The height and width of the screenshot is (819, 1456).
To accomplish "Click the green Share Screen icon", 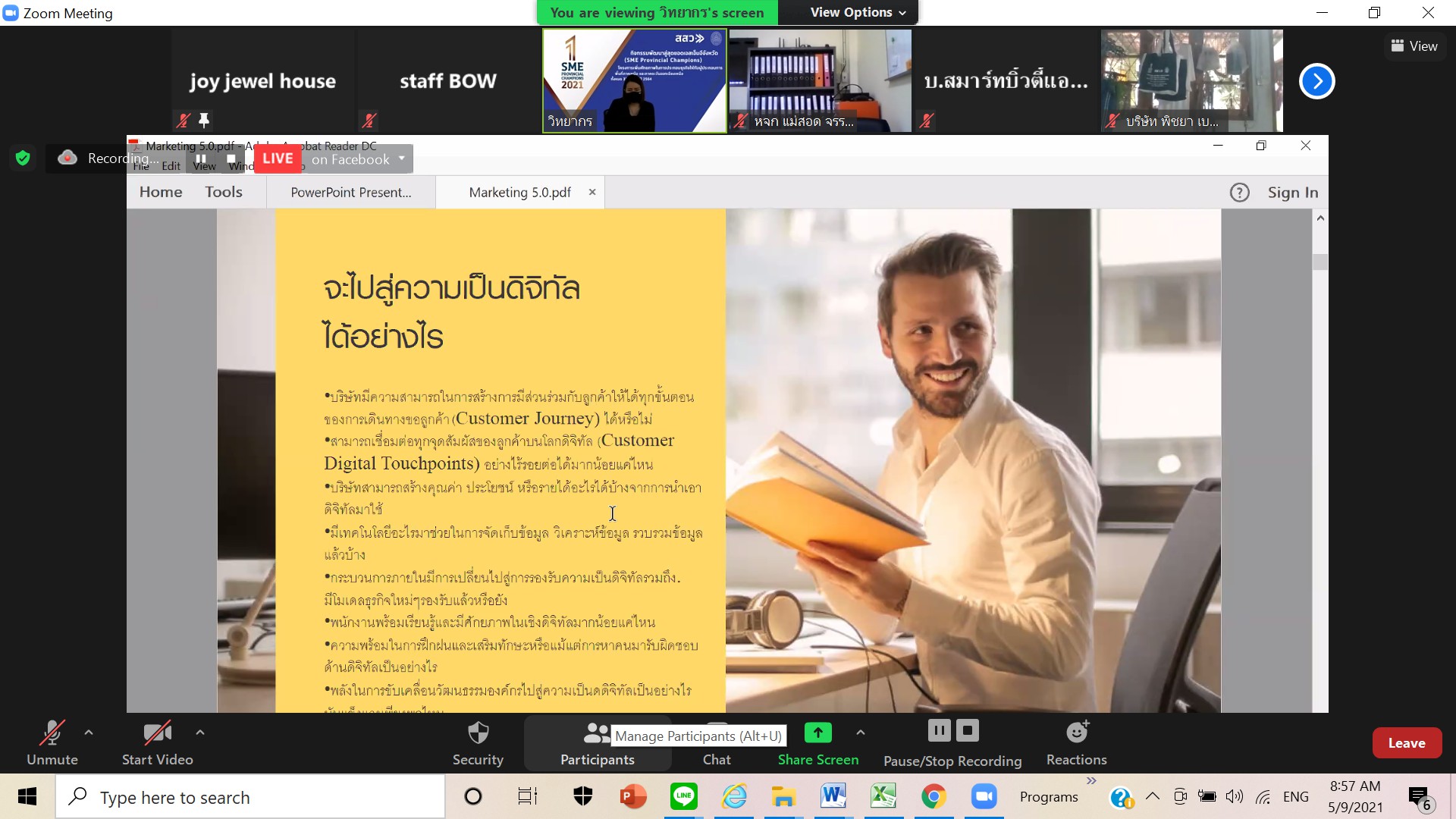I will click(817, 733).
